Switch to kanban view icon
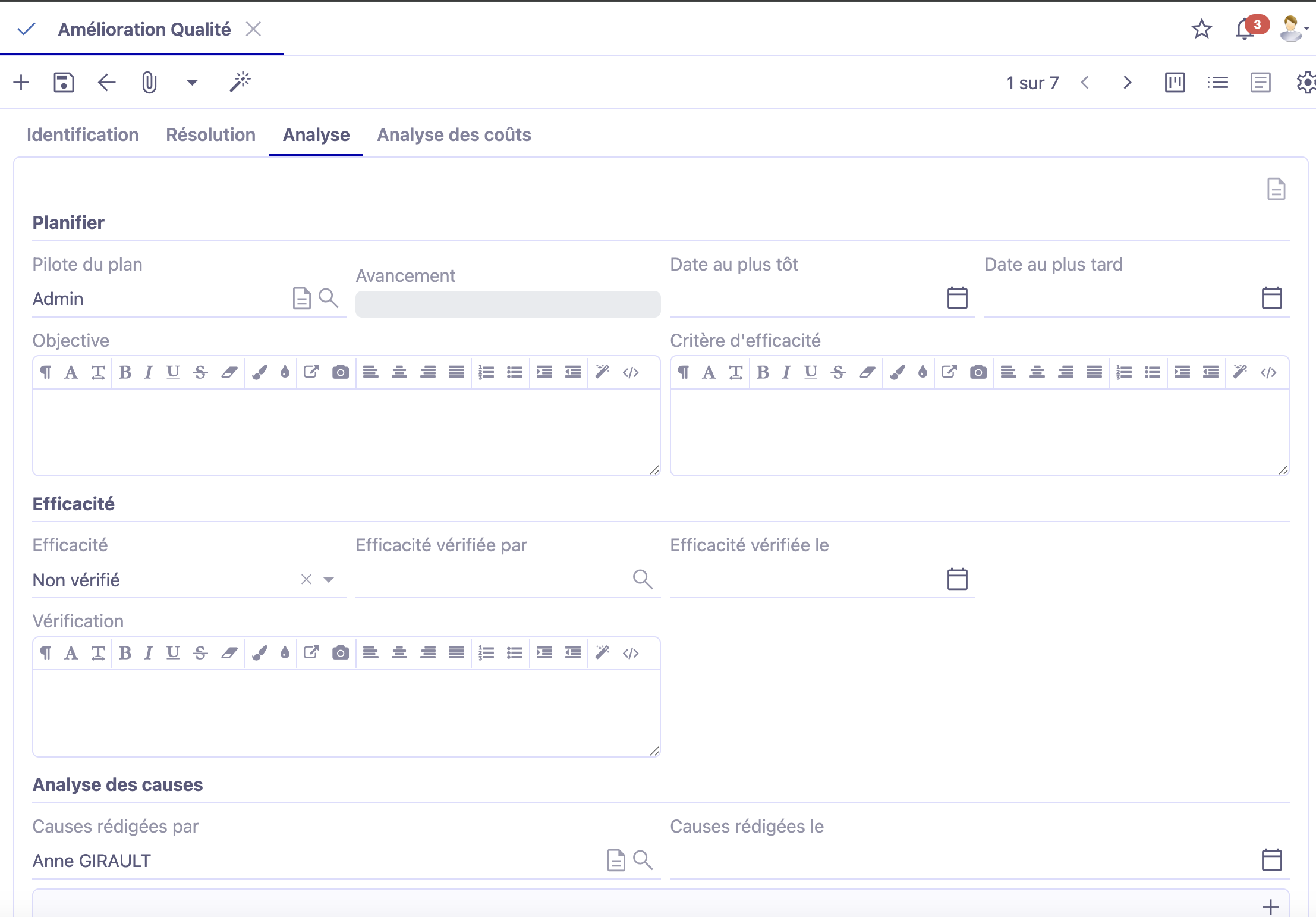This screenshot has width=1316, height=917. 1175,83
